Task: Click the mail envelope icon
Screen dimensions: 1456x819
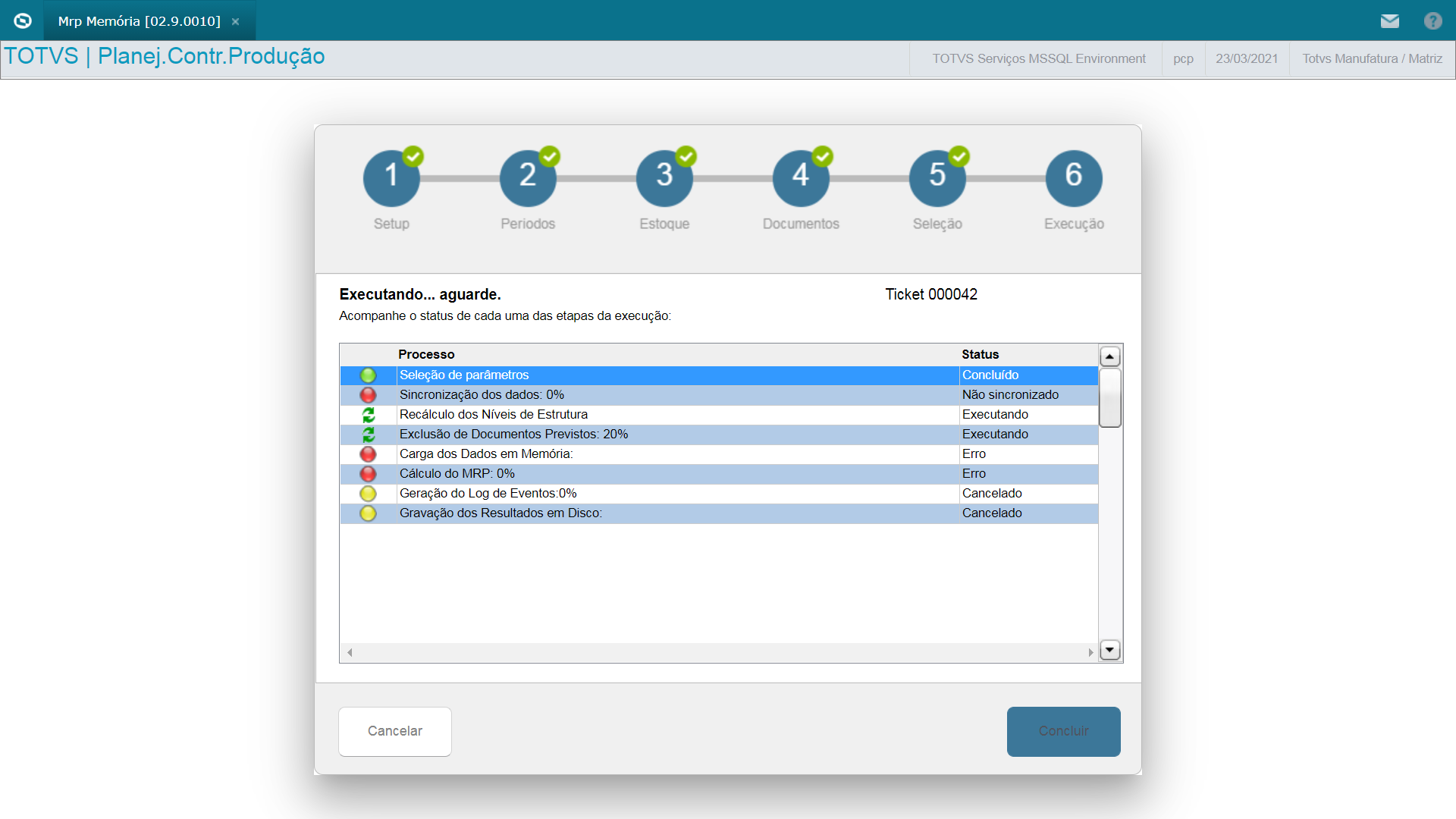Action: 1389,21
